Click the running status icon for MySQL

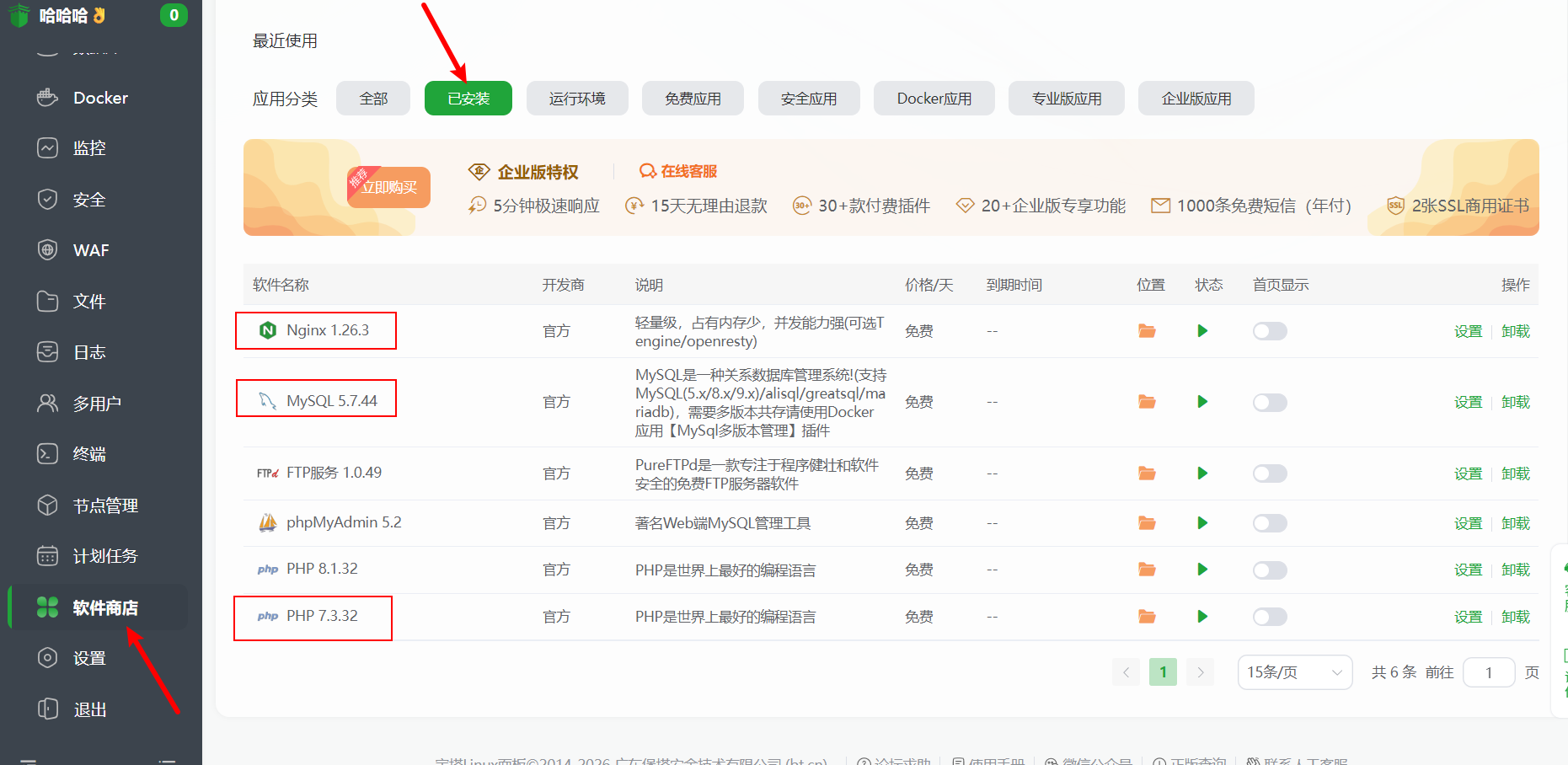point(1202,402)
